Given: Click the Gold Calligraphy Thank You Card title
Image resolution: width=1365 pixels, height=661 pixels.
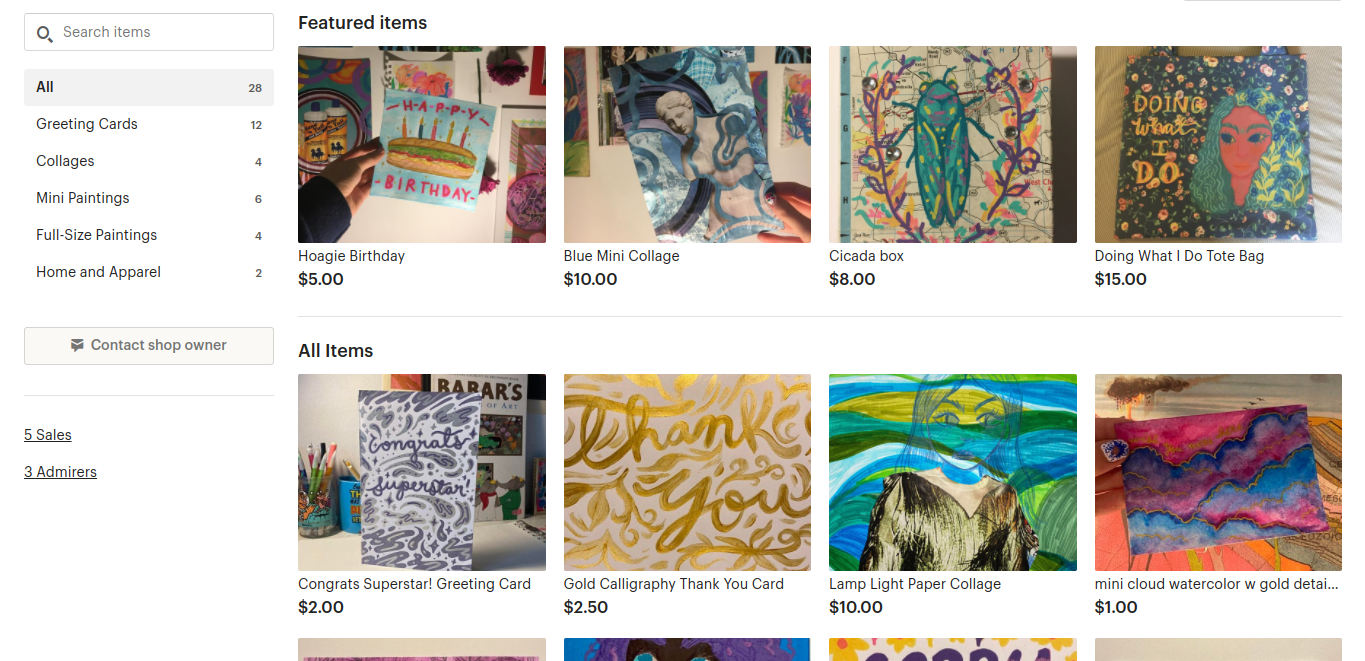Looking at the screenshot, I should click(x=673, y=584).
